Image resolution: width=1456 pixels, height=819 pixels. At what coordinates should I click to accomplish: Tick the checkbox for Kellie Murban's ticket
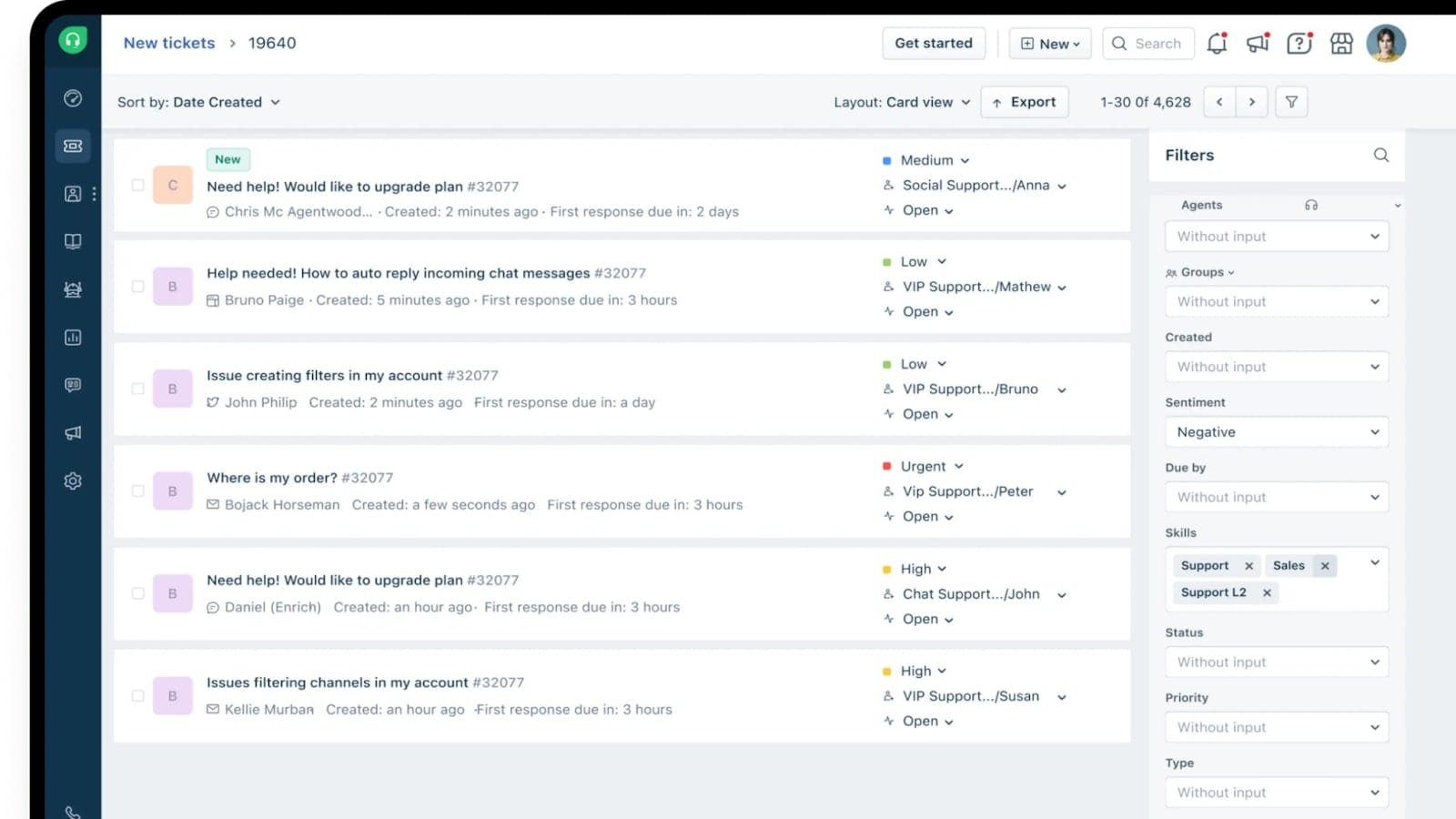137,695
